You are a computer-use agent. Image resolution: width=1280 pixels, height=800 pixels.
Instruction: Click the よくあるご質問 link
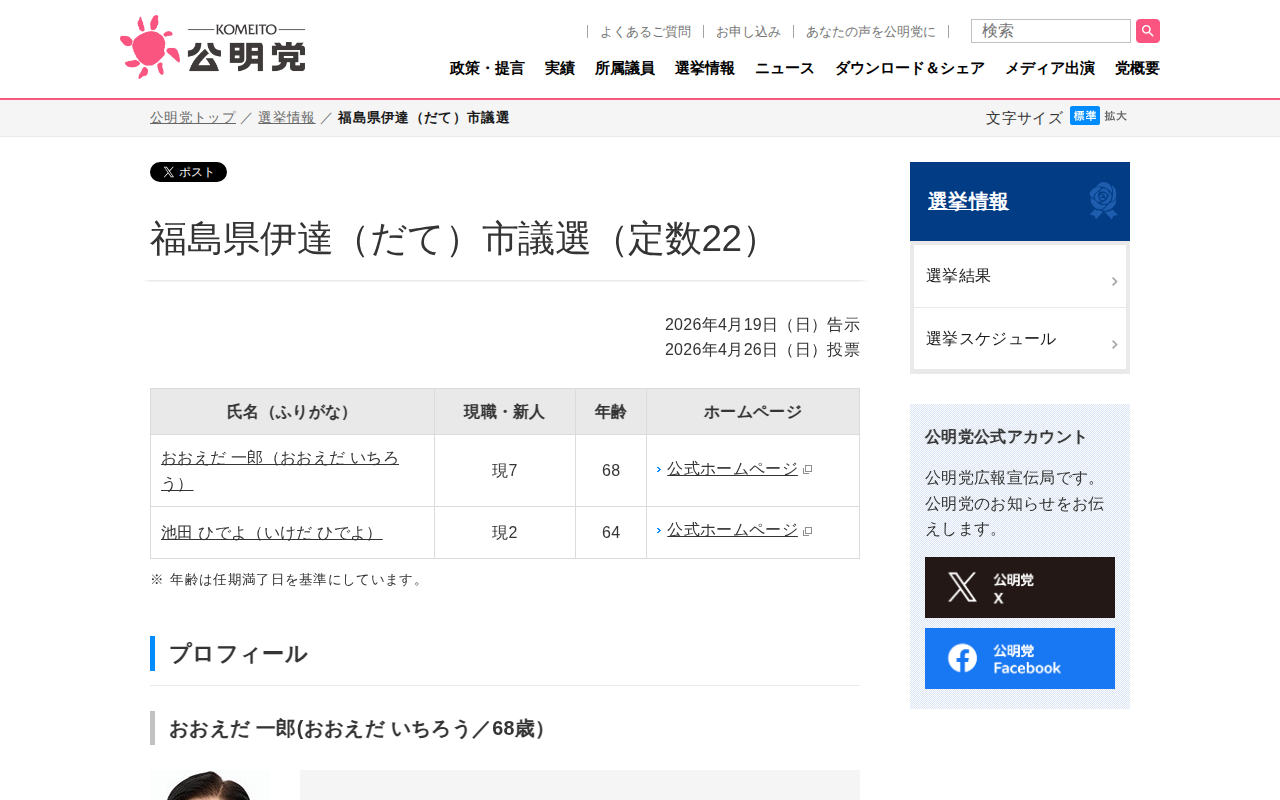[x=645, y=31]
